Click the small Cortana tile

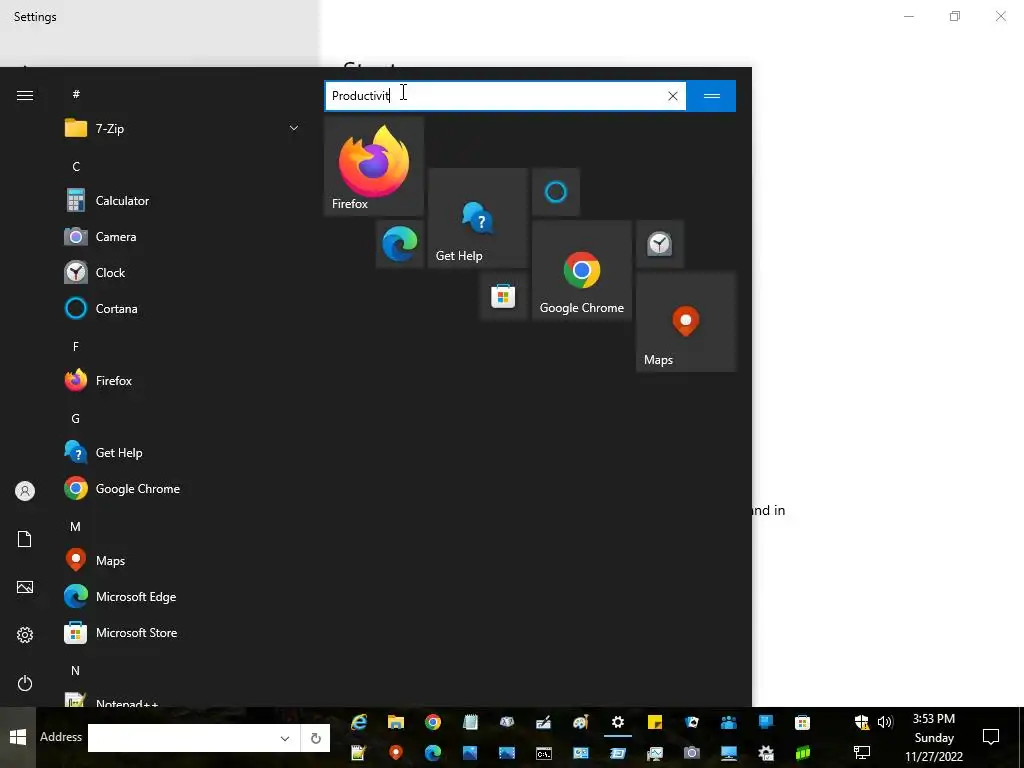(x=556, y=192)
